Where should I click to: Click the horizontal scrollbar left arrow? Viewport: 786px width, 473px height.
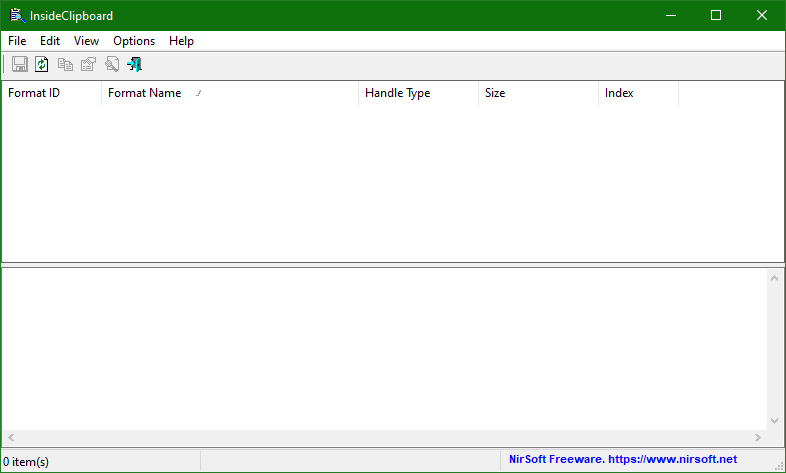pos(11,437)
